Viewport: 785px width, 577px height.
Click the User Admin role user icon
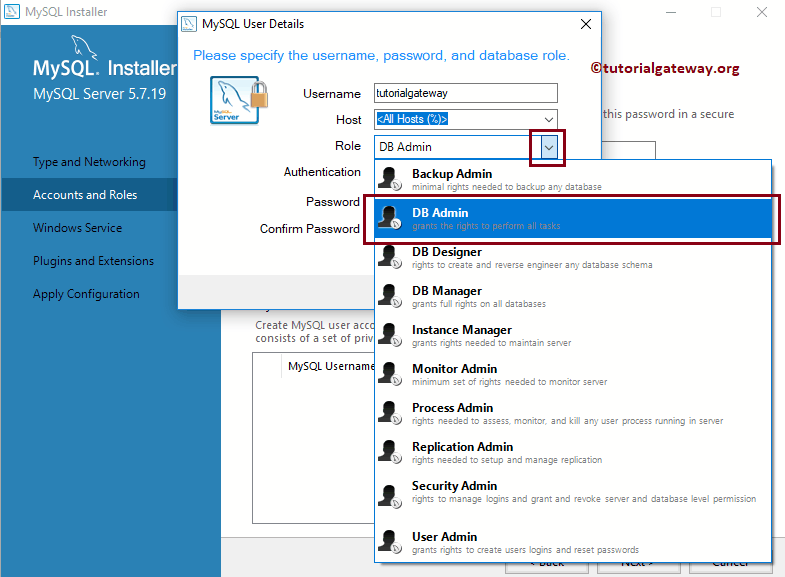[x=390, y=542]
